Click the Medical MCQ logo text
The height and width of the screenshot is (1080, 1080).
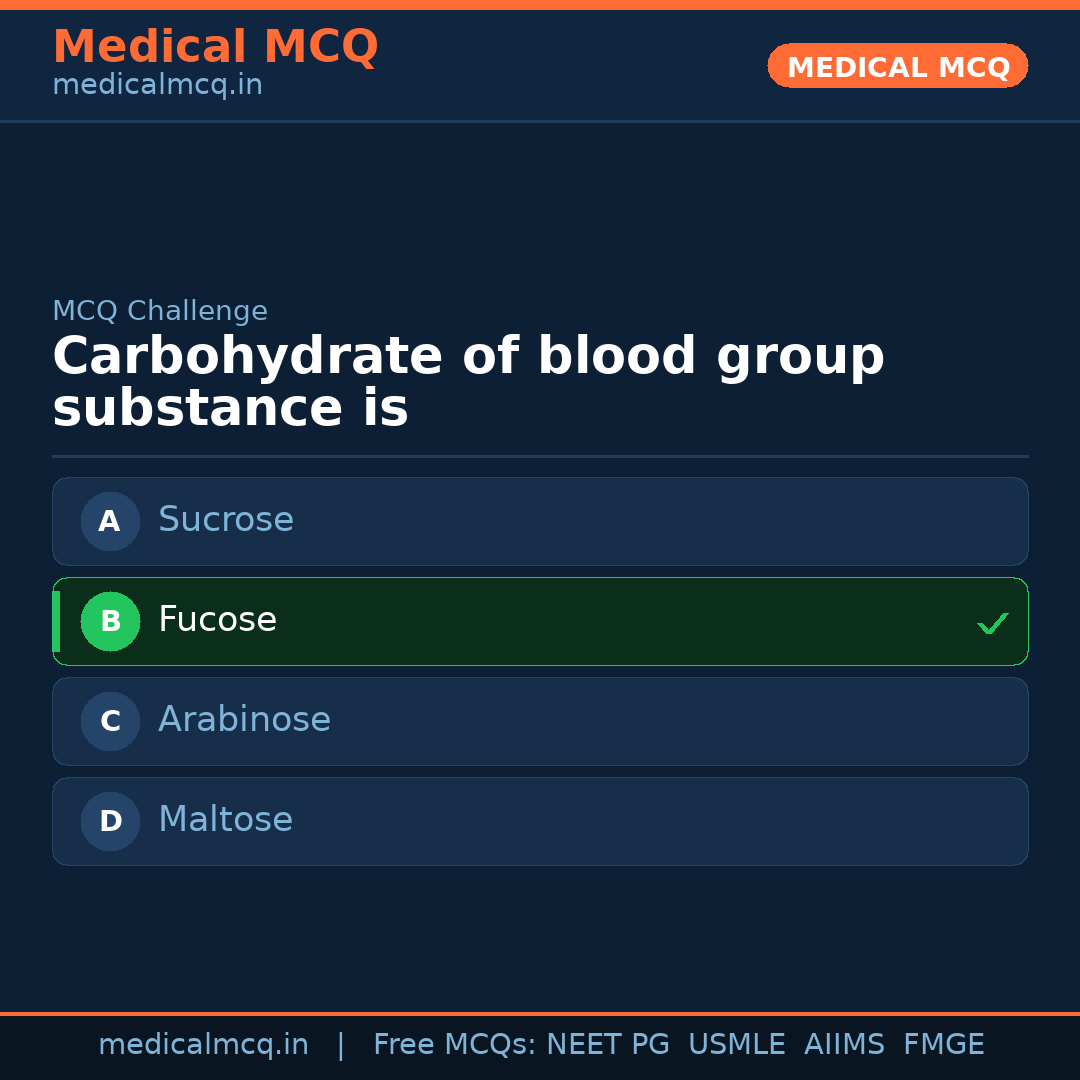pyautogui.click(x=215, y=46)
